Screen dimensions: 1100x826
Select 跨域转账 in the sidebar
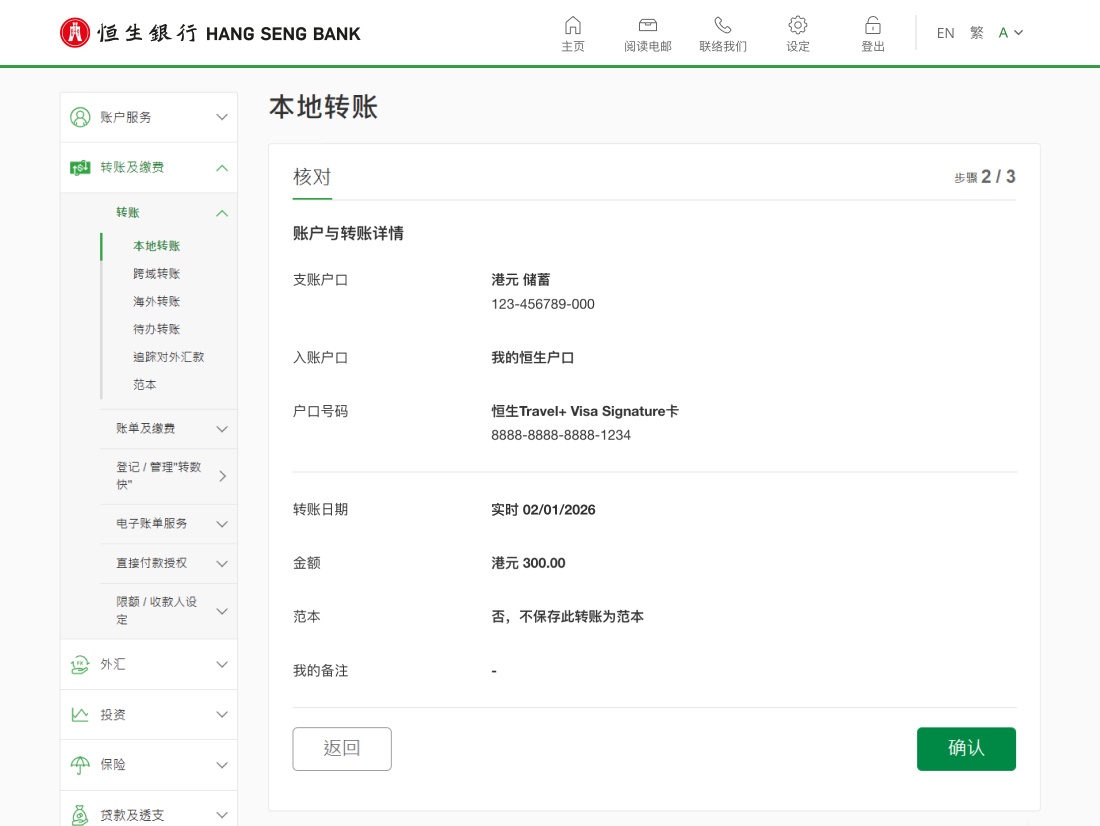[x=155, y=273]
